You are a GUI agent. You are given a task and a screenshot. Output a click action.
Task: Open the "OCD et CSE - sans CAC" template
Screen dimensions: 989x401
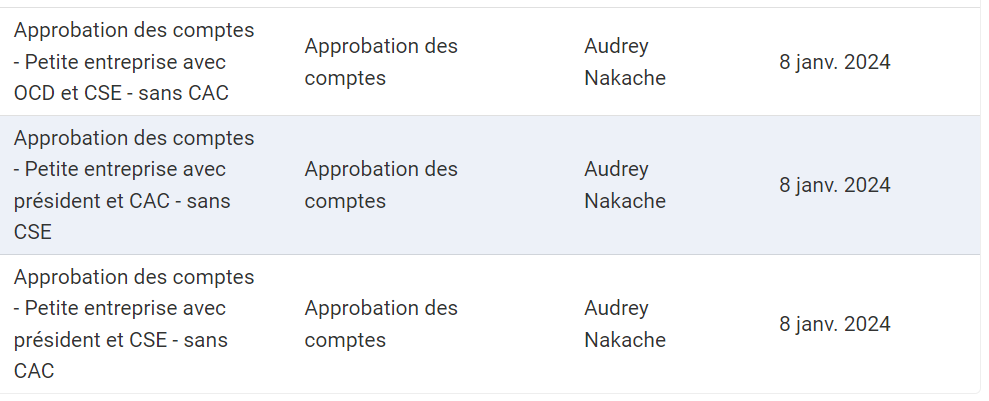[x=134, y=62]
